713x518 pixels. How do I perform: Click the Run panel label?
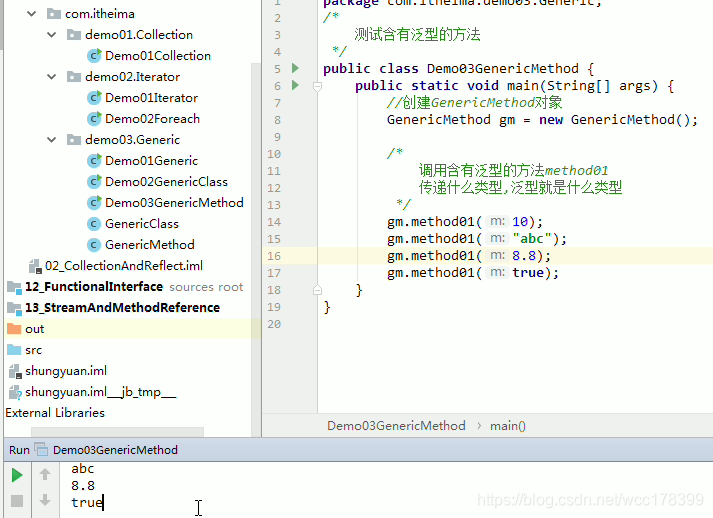(19, 450)
